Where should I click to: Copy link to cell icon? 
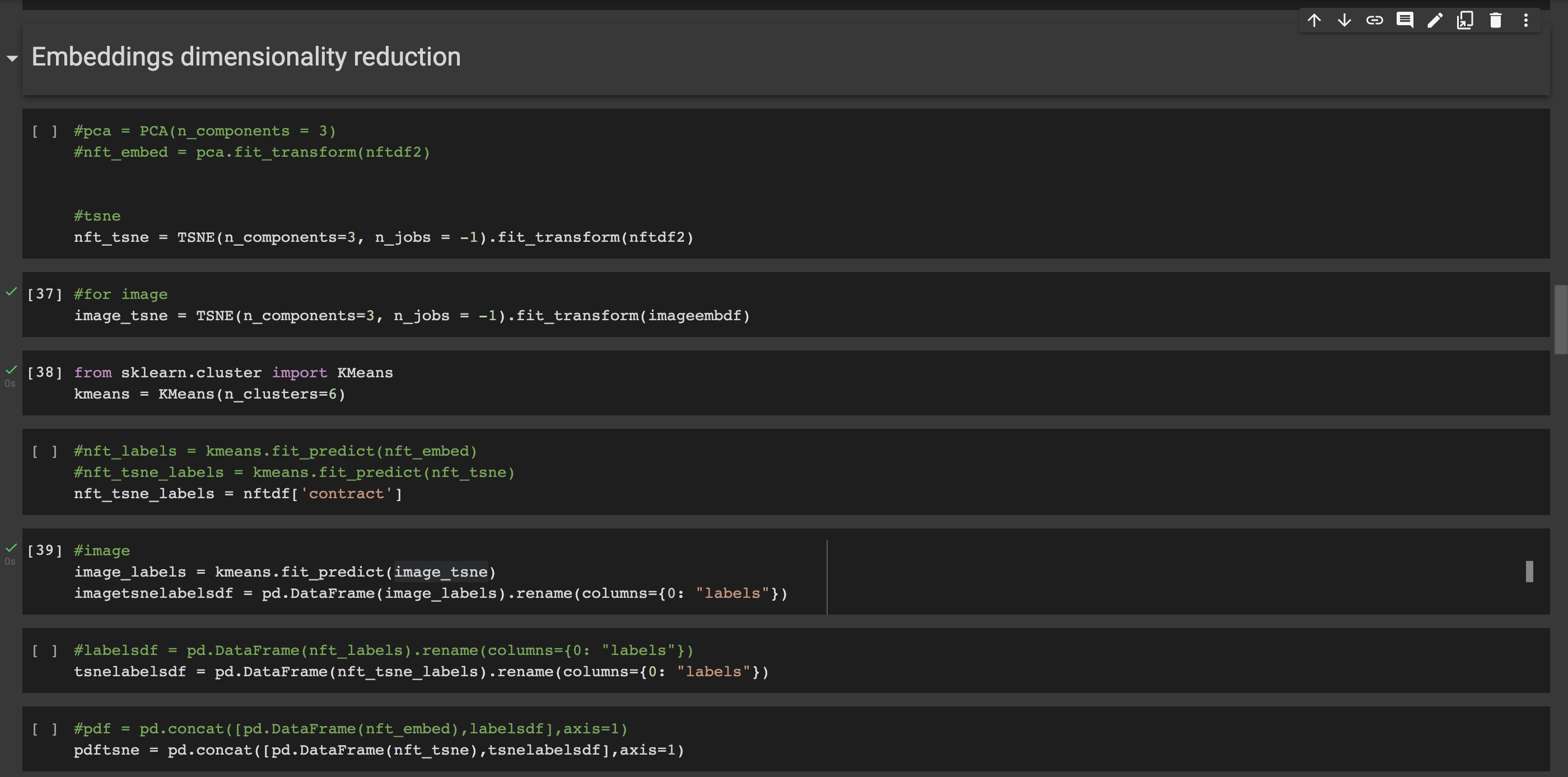[1374, 21]
